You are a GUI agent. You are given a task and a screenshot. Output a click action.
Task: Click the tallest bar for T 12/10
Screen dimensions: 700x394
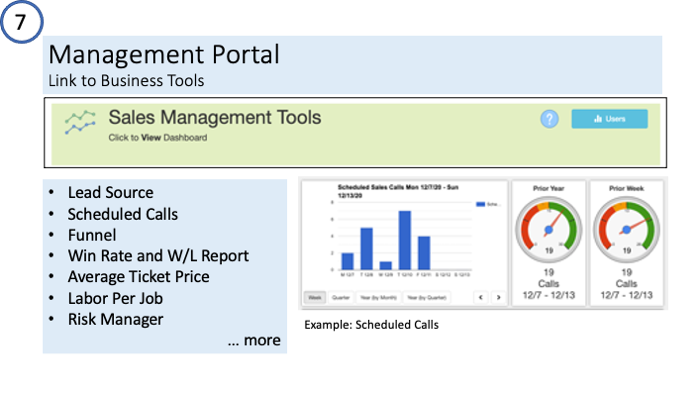tap(405, 241)
